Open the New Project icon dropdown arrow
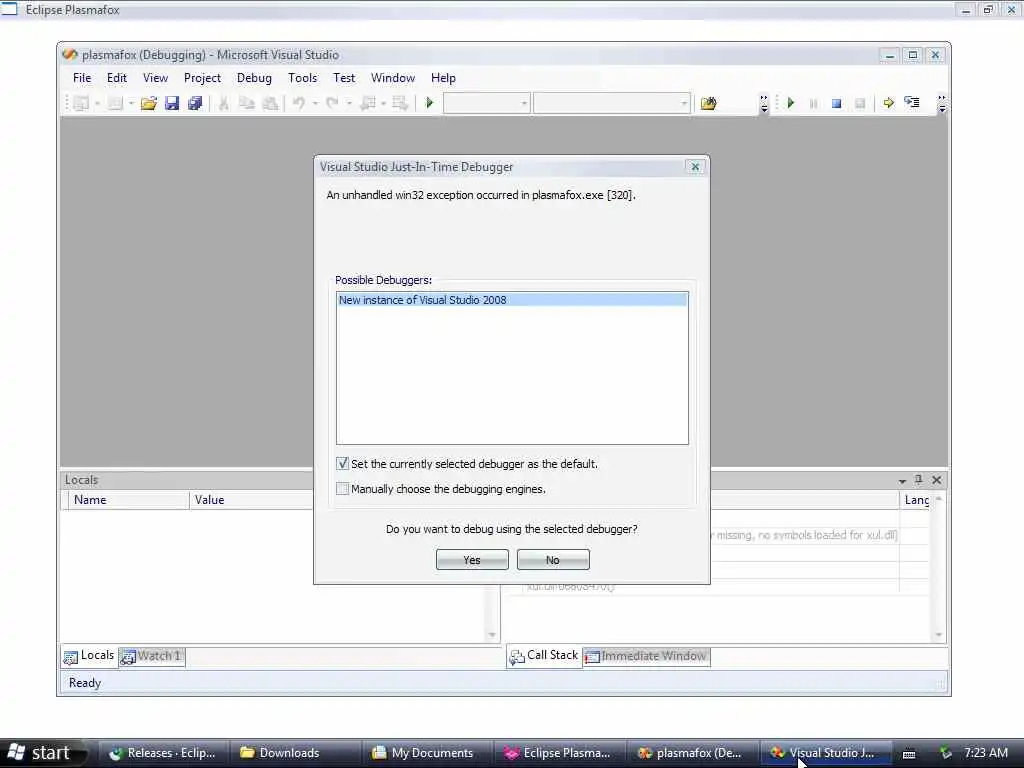 pyautogui.click(x=97, y=103)
